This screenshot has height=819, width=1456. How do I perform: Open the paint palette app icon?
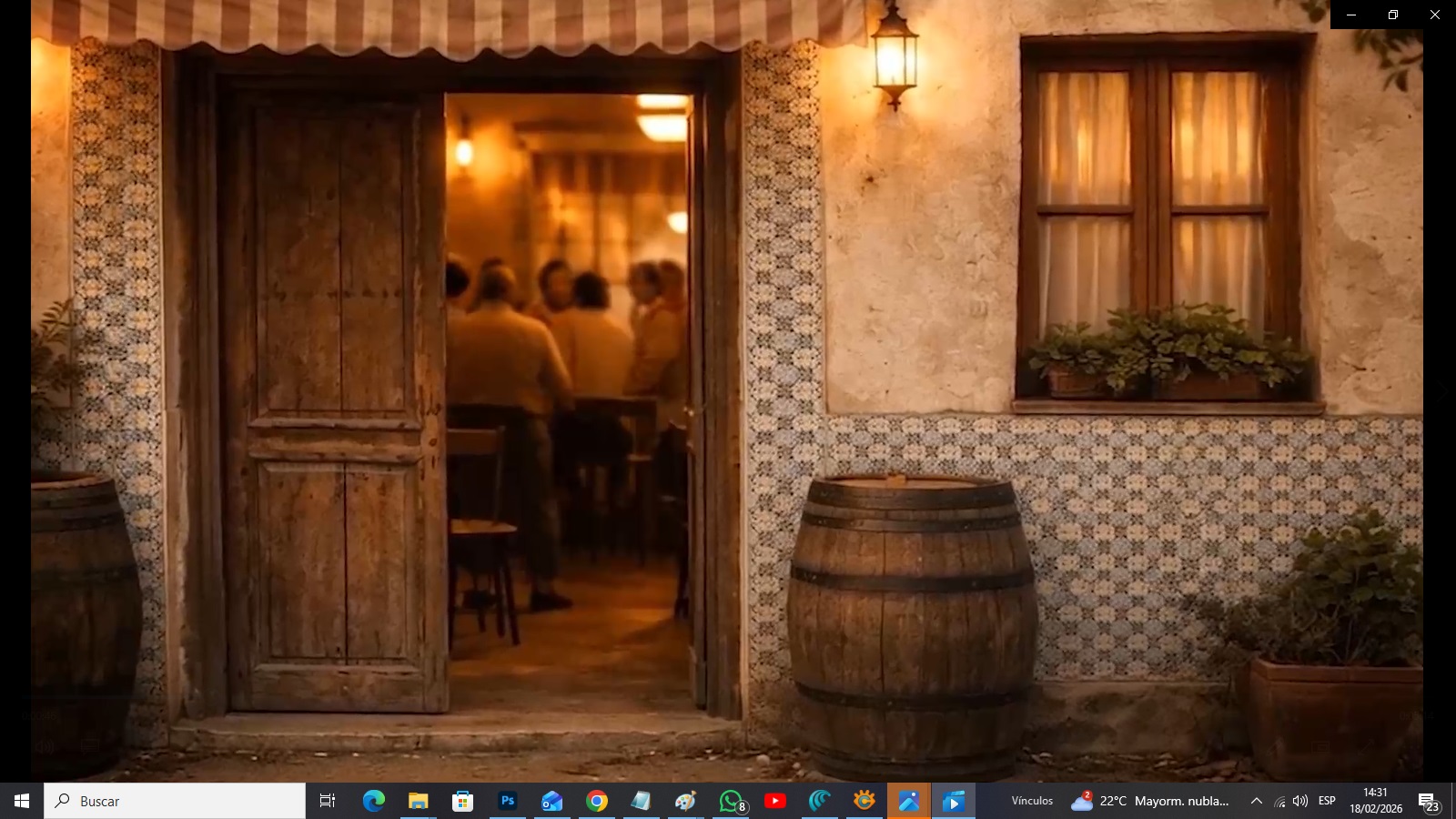coord(685,801)
